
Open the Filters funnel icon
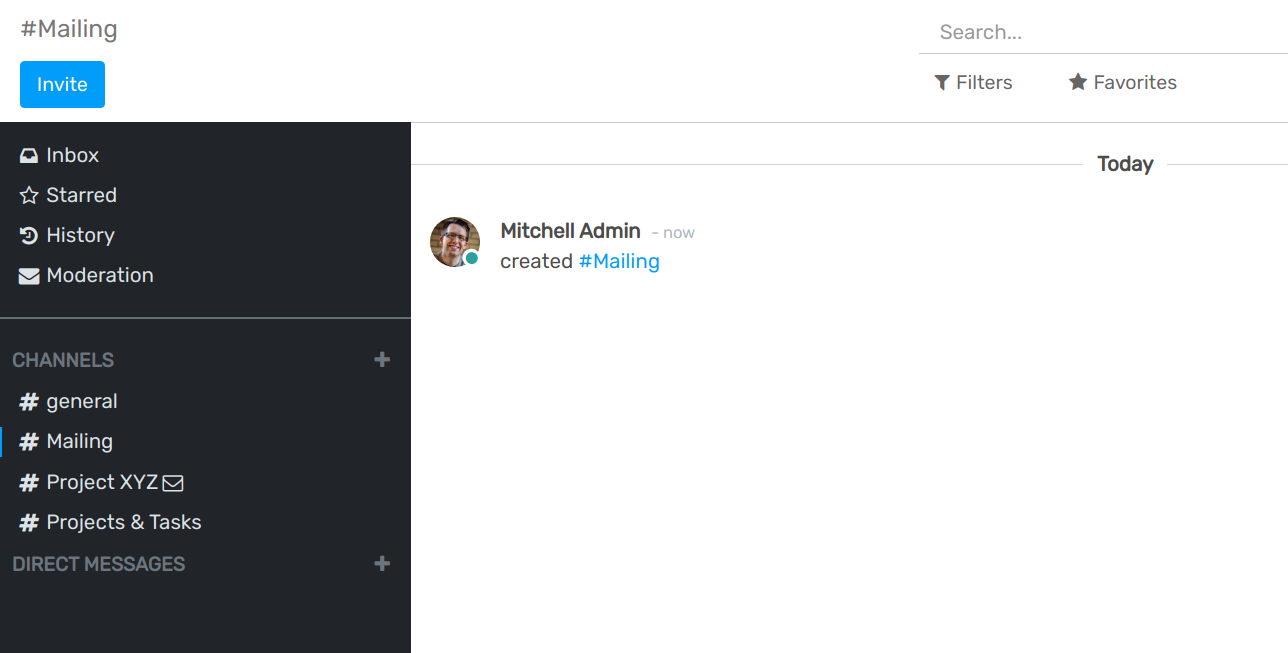(940, 82)
